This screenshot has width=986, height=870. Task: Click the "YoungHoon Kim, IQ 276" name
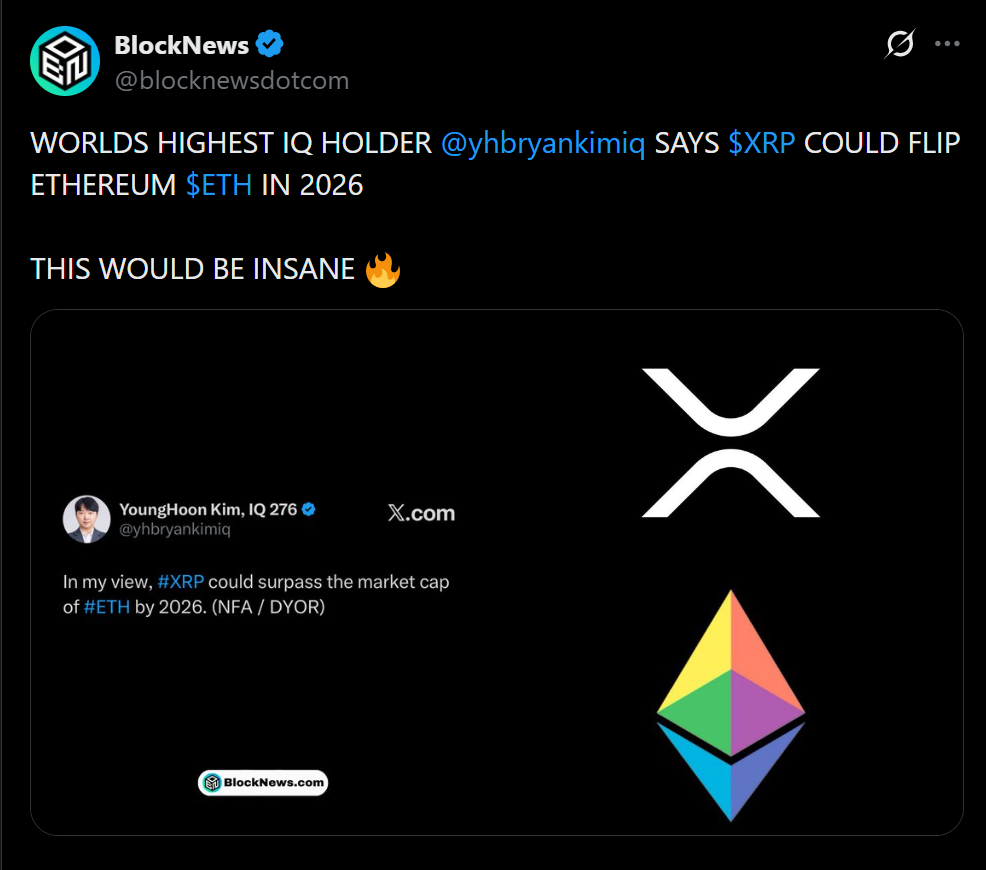208,509
